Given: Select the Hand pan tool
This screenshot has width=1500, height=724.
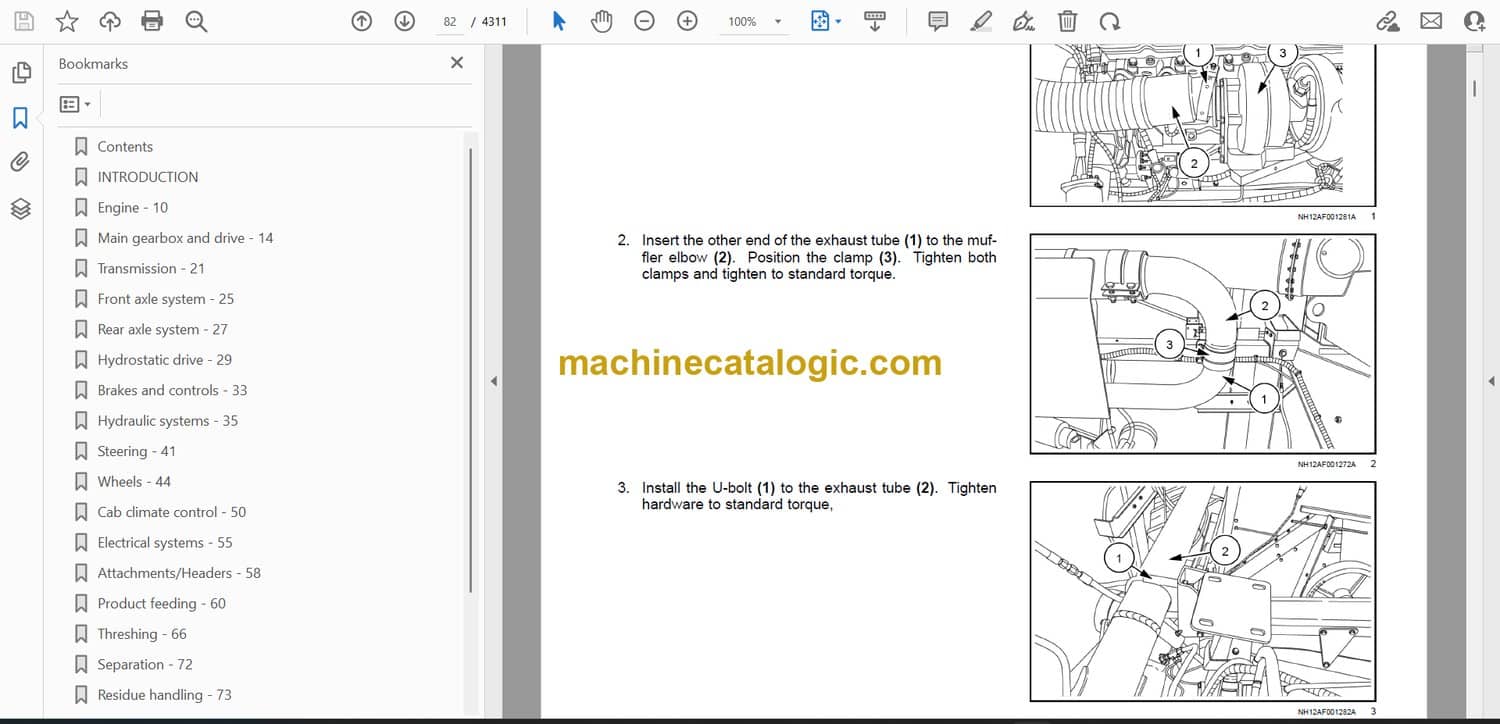Looking at the screenshot, I should (601, 21).
